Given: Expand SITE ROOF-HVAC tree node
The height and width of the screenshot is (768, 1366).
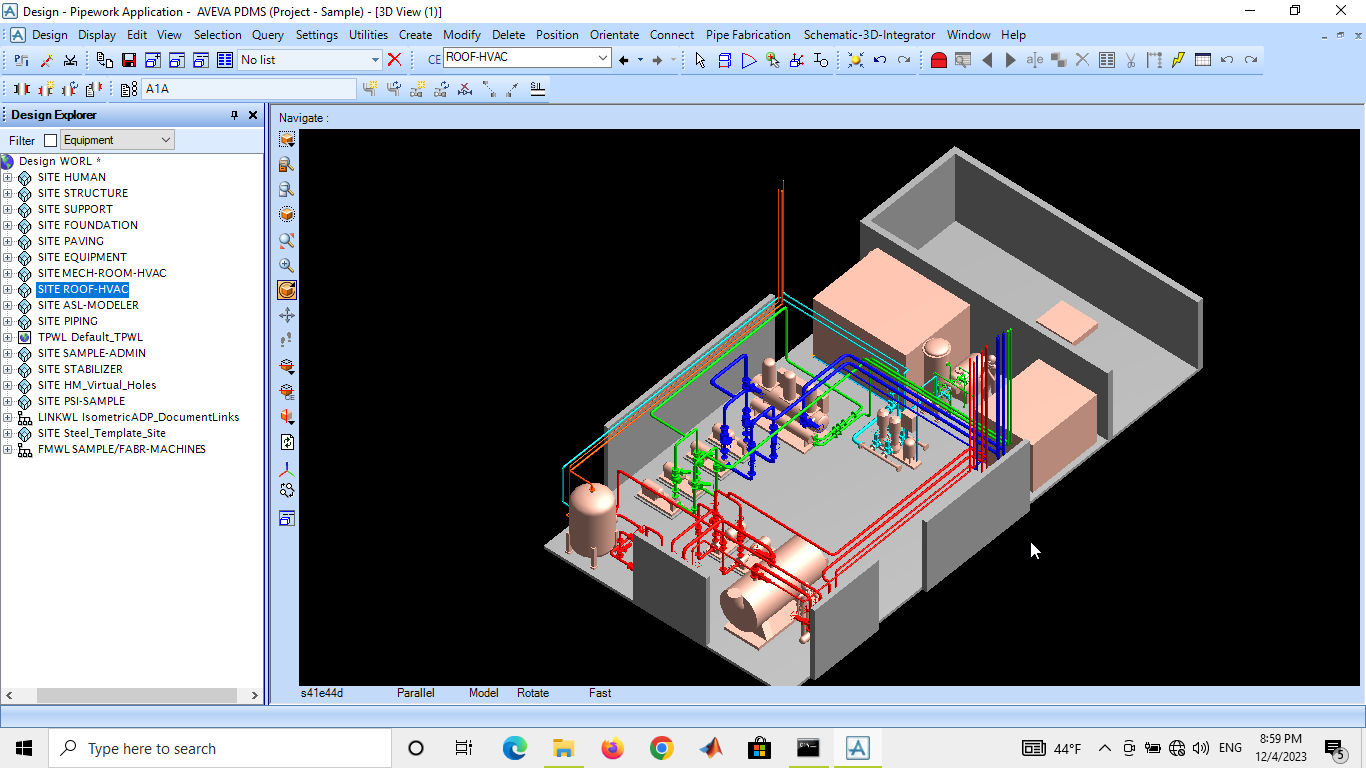Looking at the screenshot, I should pyautogui.click(x=8, y=289).
